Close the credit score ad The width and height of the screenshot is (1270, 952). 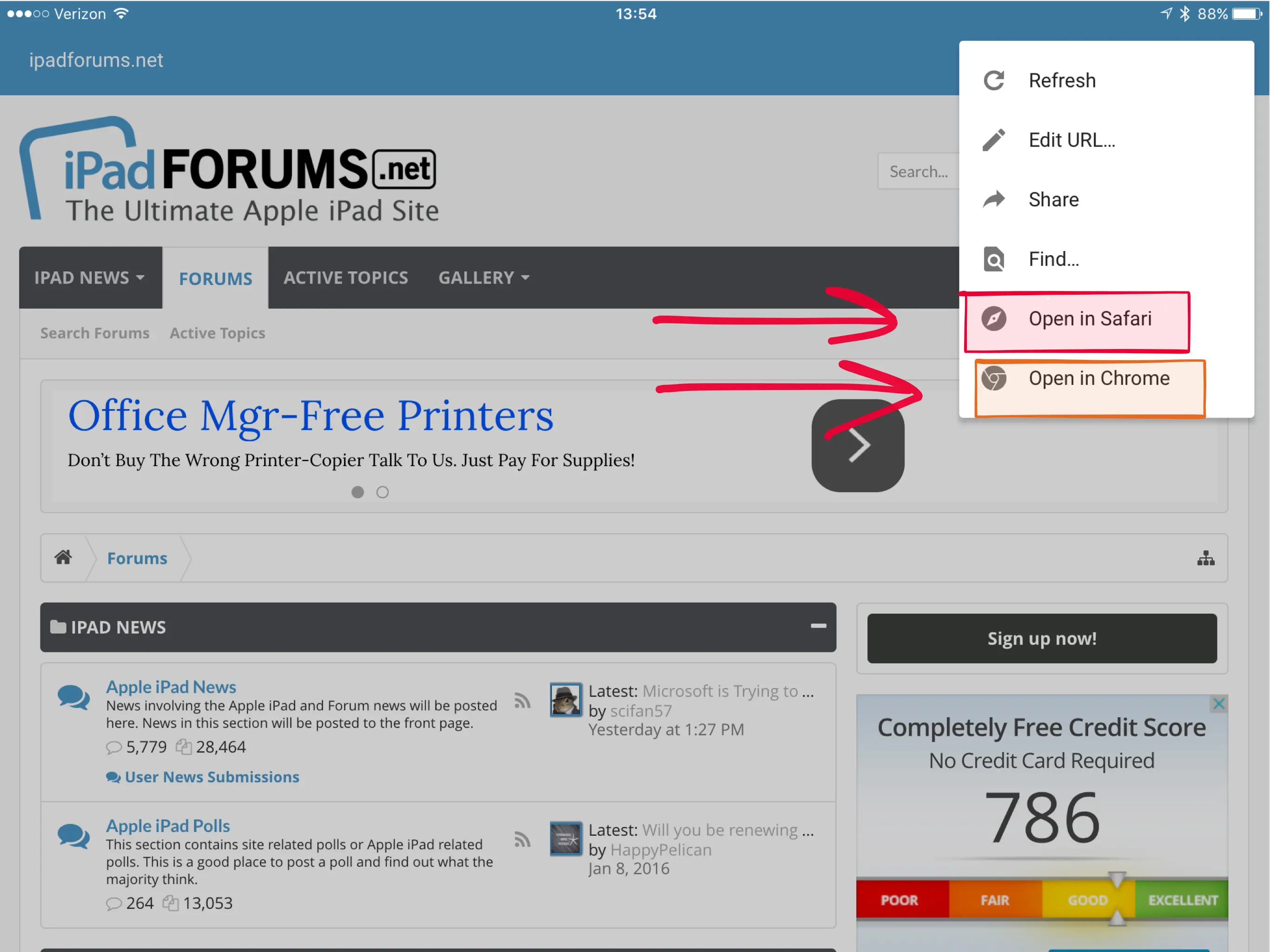coord(1218,703)
